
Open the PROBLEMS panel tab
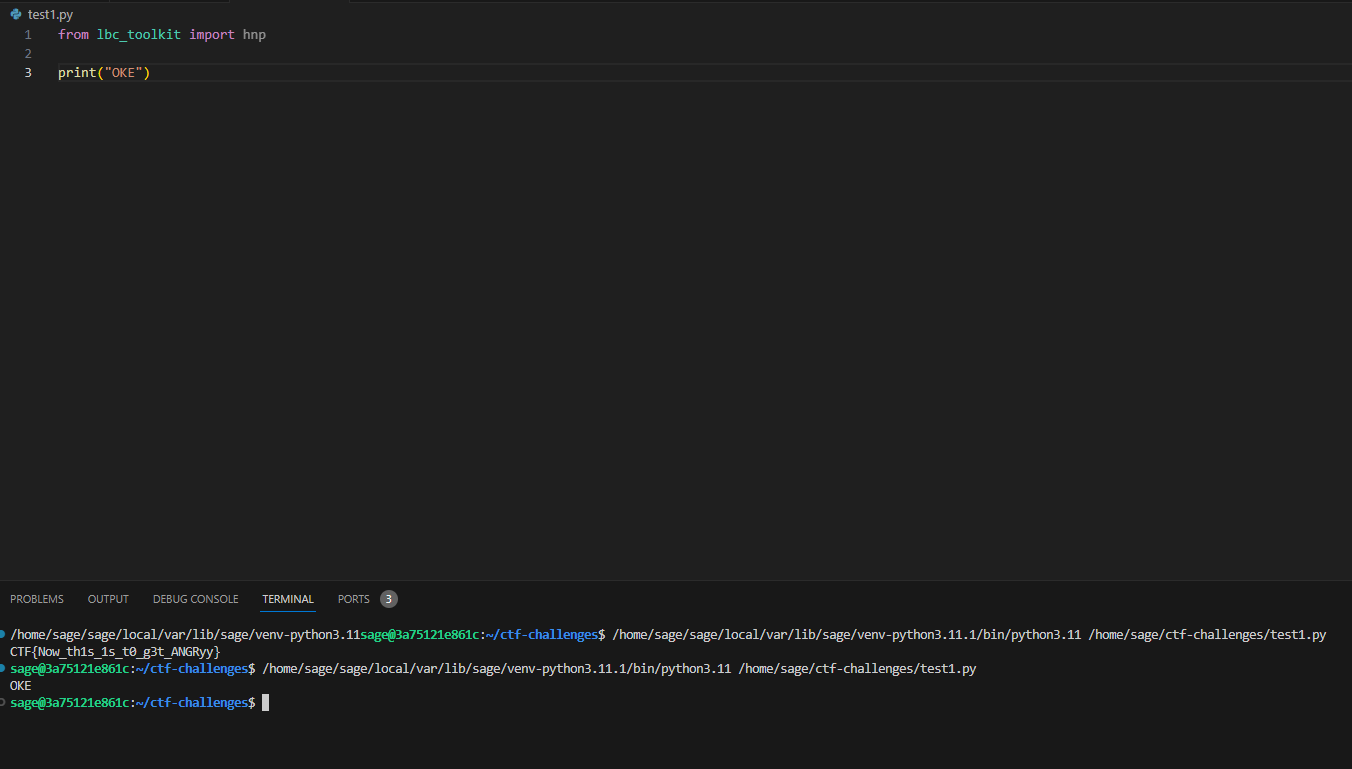(37, 599)
